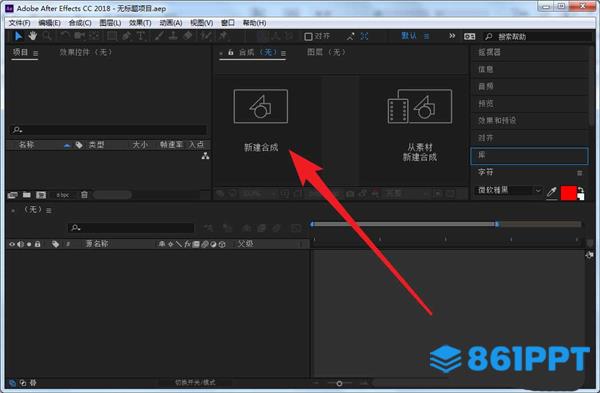Expand hidden workspaces with double chevron
The width and height of the screenshot is (600, 393).
pos(452,36)
